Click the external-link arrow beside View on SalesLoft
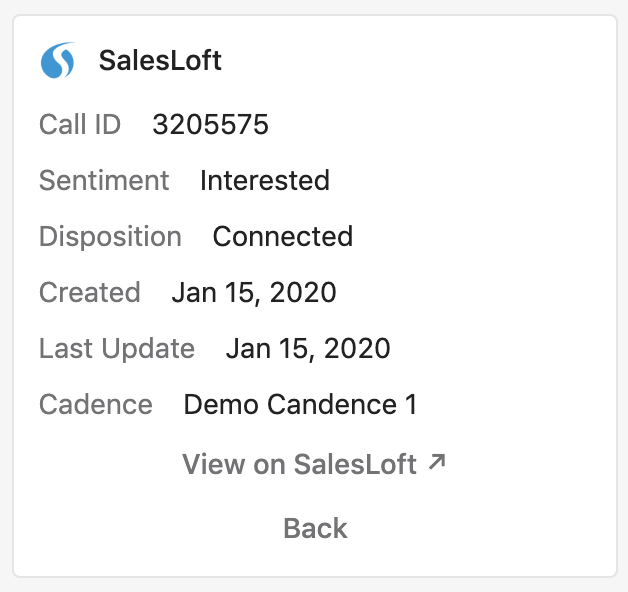This screenshot has height=592, width=628. click(437, 462)
